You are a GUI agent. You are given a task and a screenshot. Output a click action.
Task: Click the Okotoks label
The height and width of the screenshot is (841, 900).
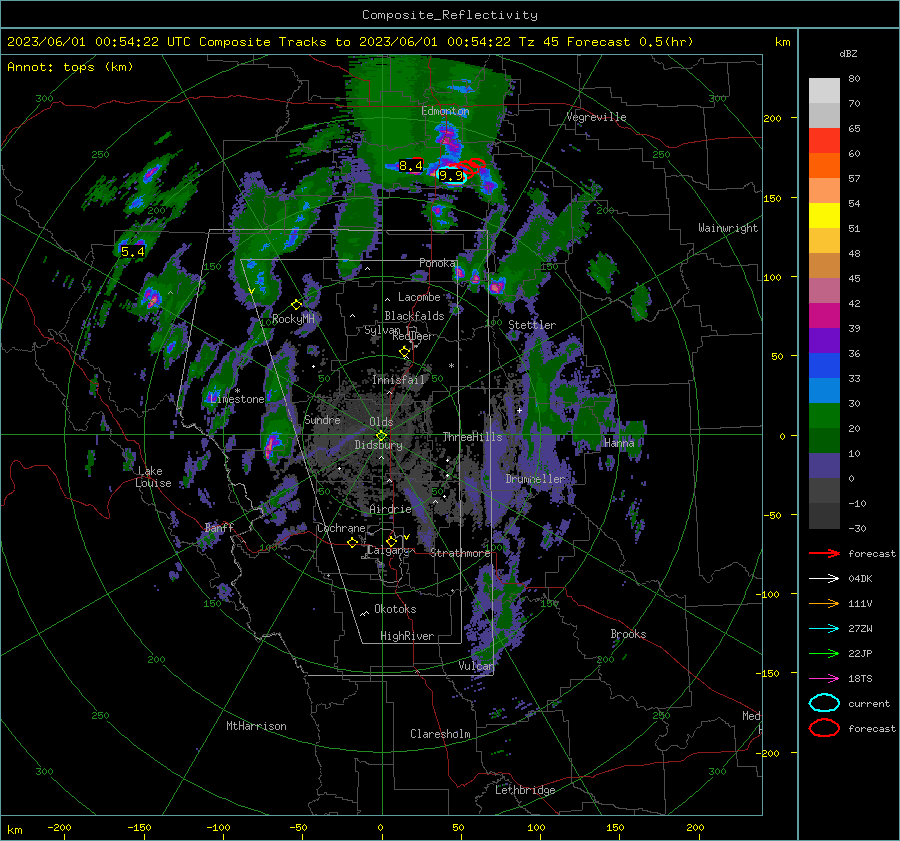[395, 609]
